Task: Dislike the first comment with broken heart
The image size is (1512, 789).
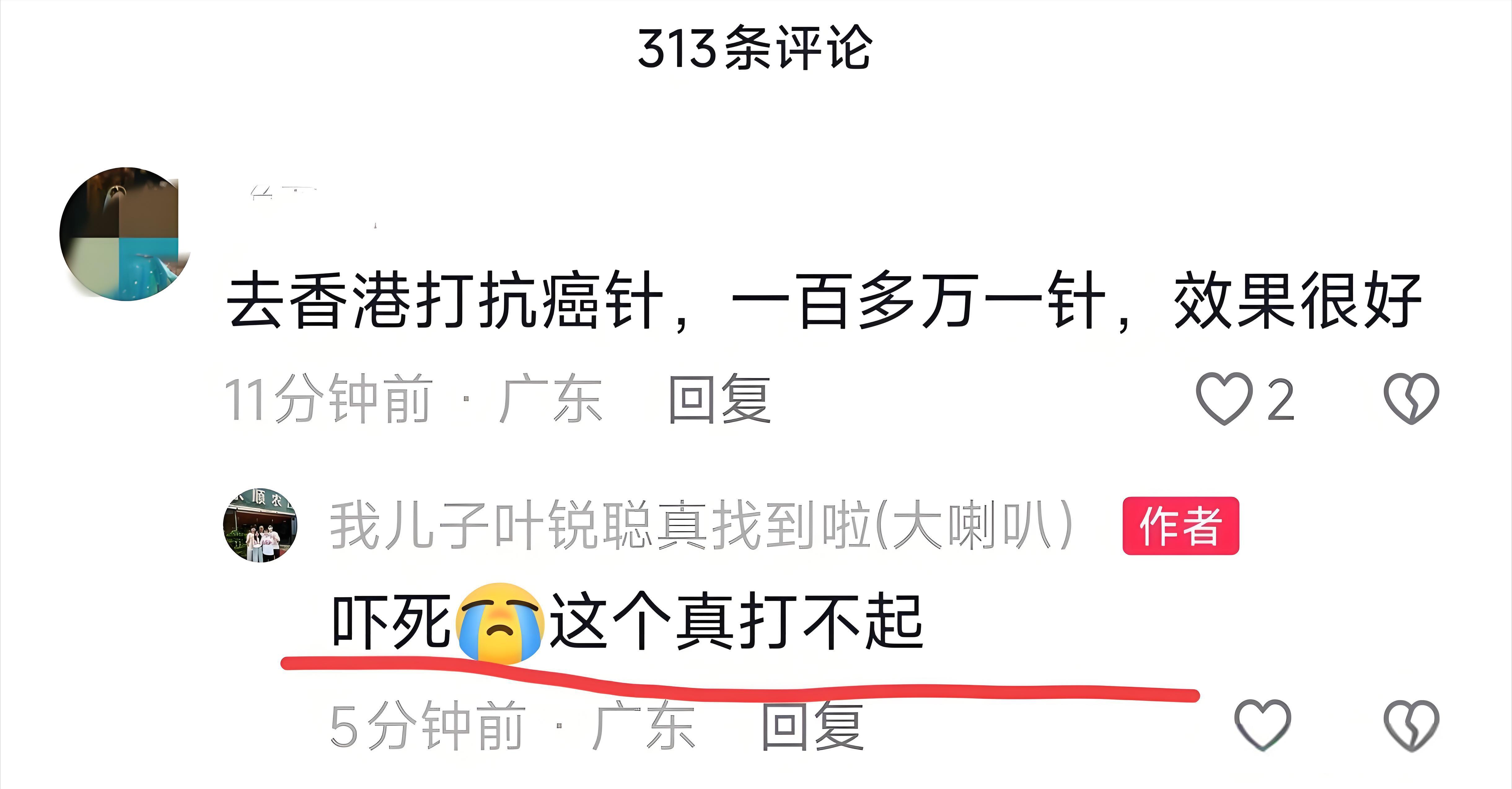Action: [x=1411, y=399]
